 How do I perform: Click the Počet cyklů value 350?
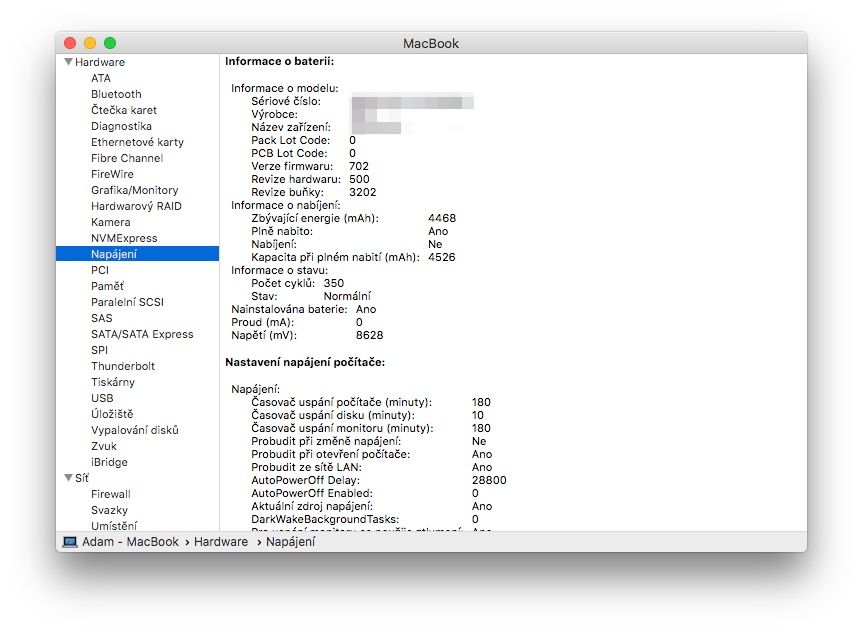(x=334, y=283)
